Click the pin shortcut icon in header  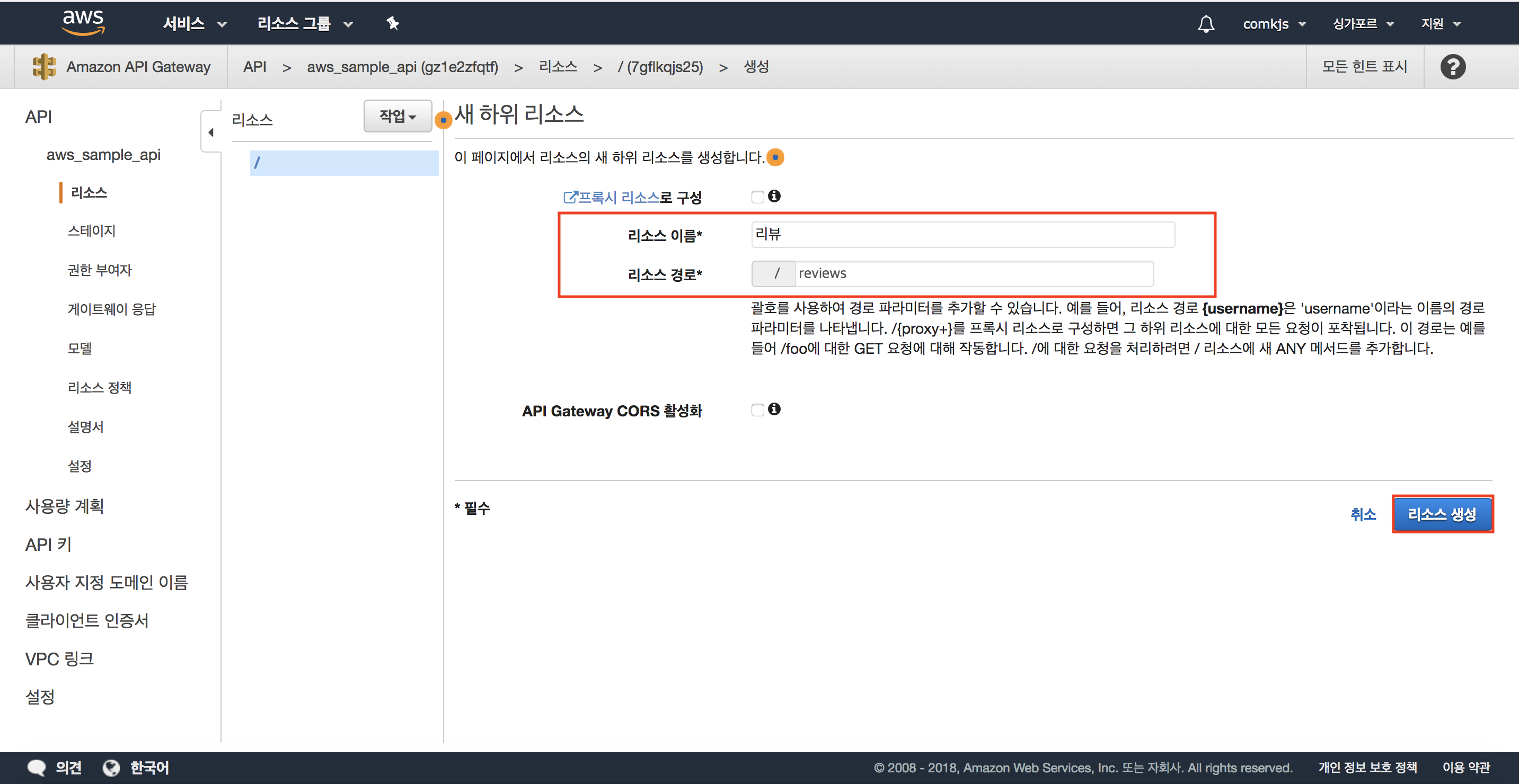(392, 24)
